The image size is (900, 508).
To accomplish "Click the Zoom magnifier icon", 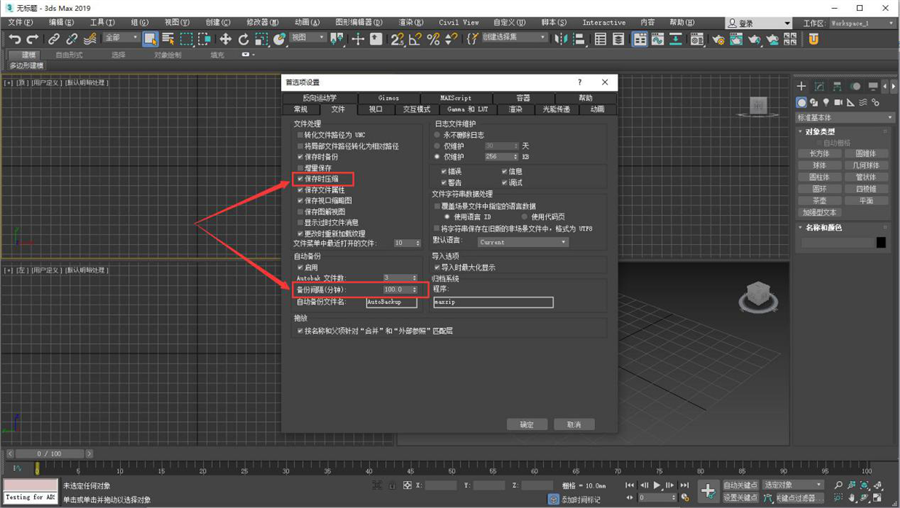I will 839,485.
